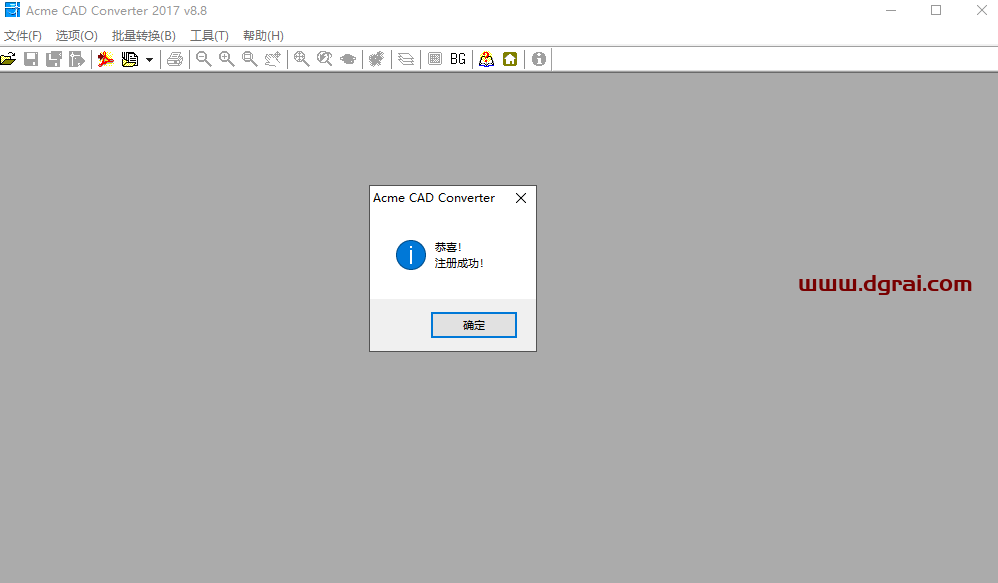Click the Zoom previous magnifier icon
The image size is (998, 583).
pyautogui.click(x=325, y=59)
